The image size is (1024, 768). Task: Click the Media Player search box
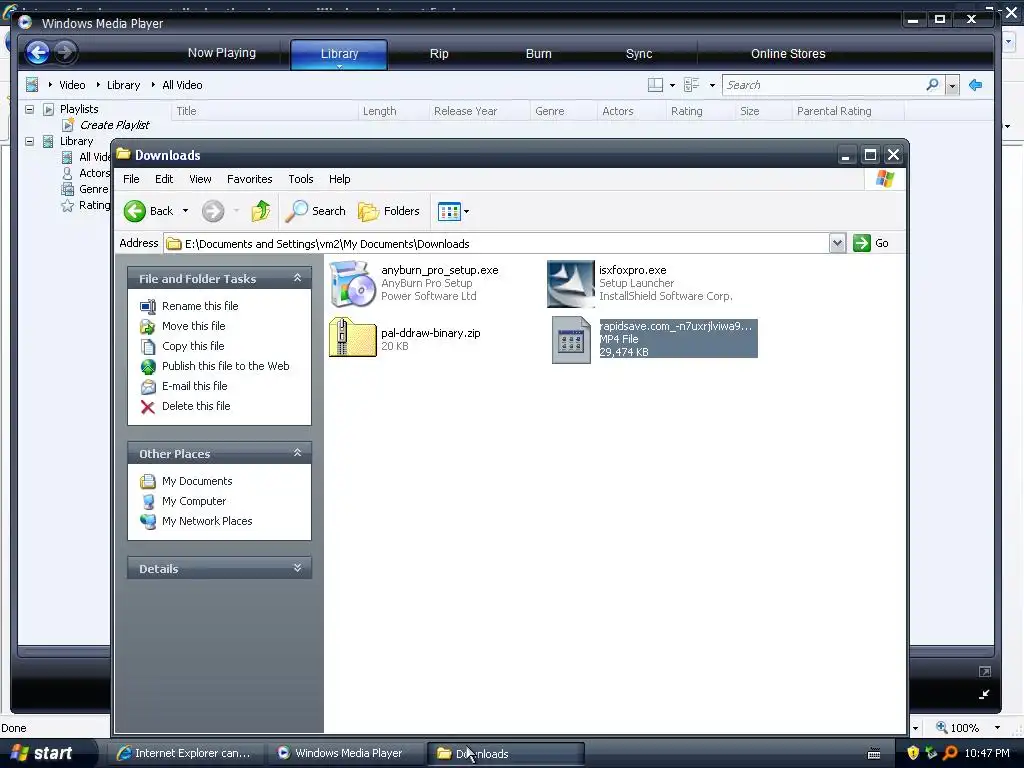click(x=823, y=85)
